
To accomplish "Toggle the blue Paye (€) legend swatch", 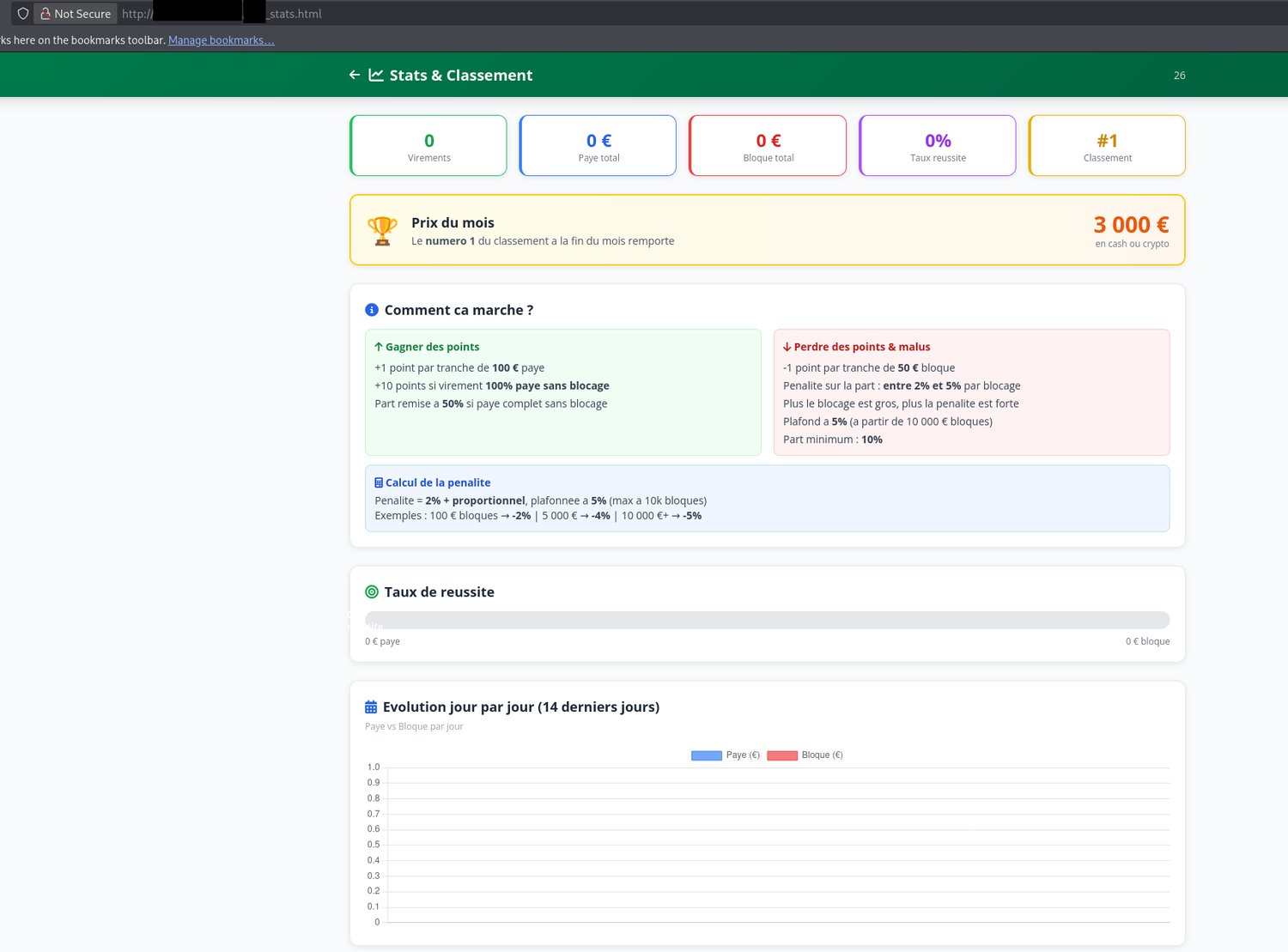I will coord(707,755).
